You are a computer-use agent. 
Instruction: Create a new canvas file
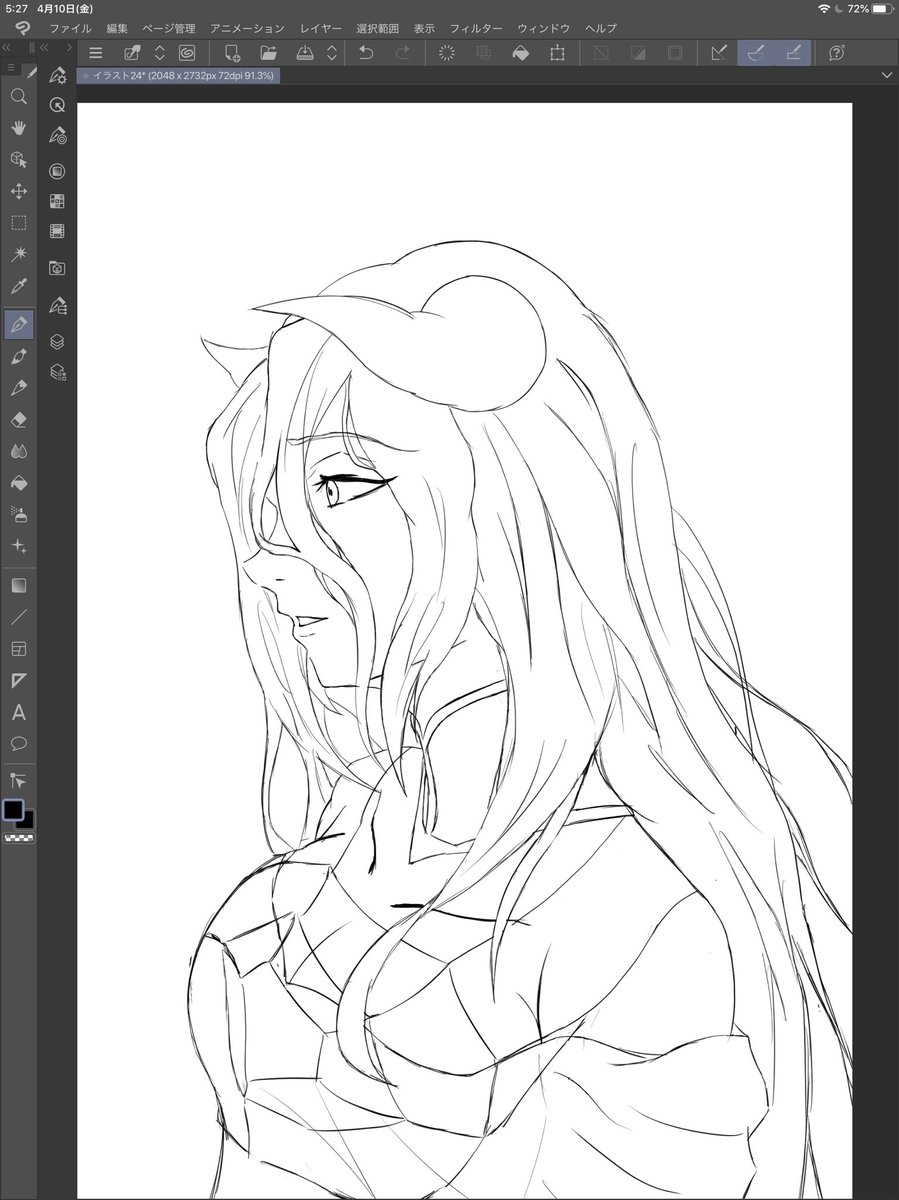(233, 53)
